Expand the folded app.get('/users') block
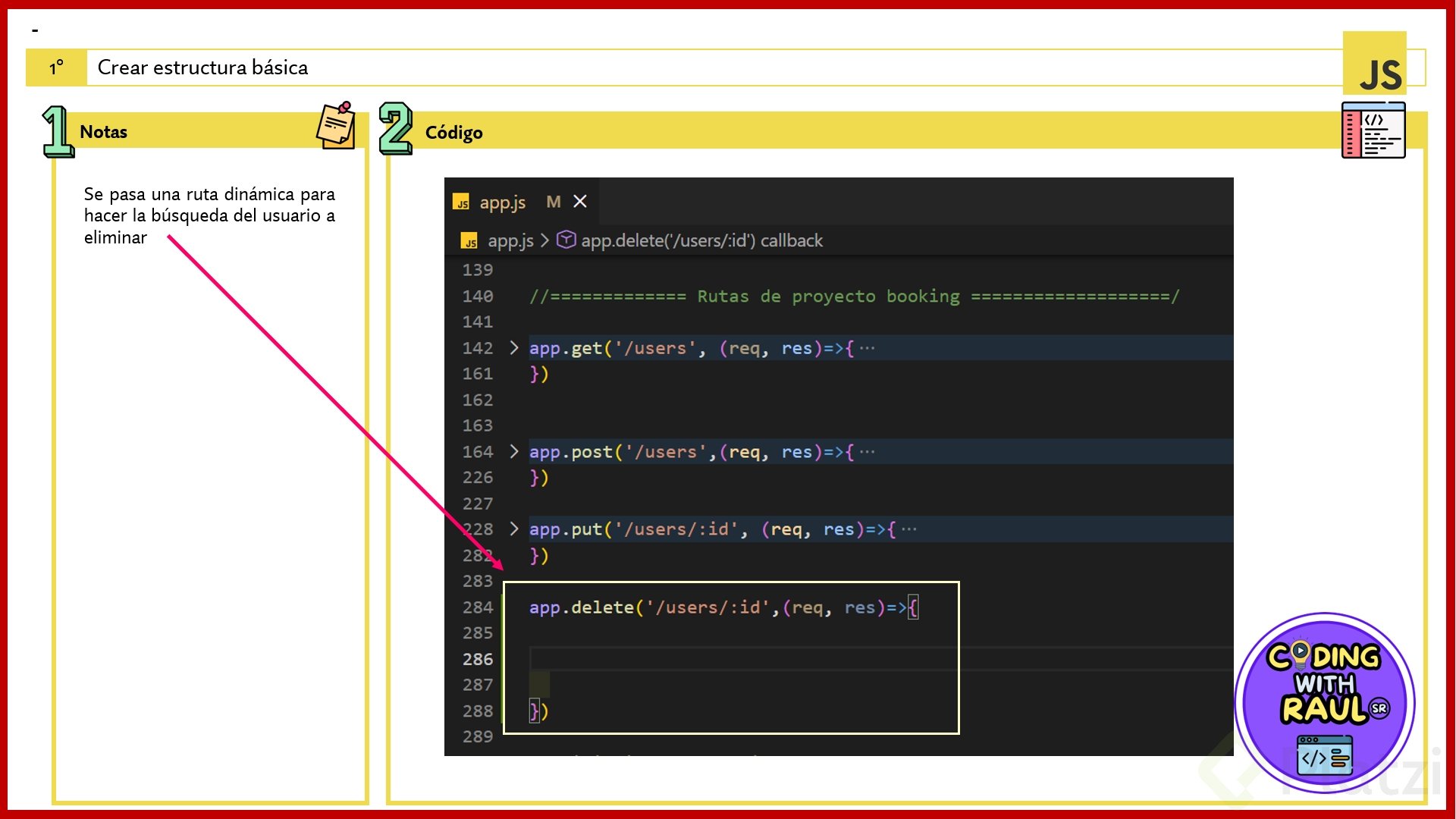1456x819 pixels. coord(514,348)
